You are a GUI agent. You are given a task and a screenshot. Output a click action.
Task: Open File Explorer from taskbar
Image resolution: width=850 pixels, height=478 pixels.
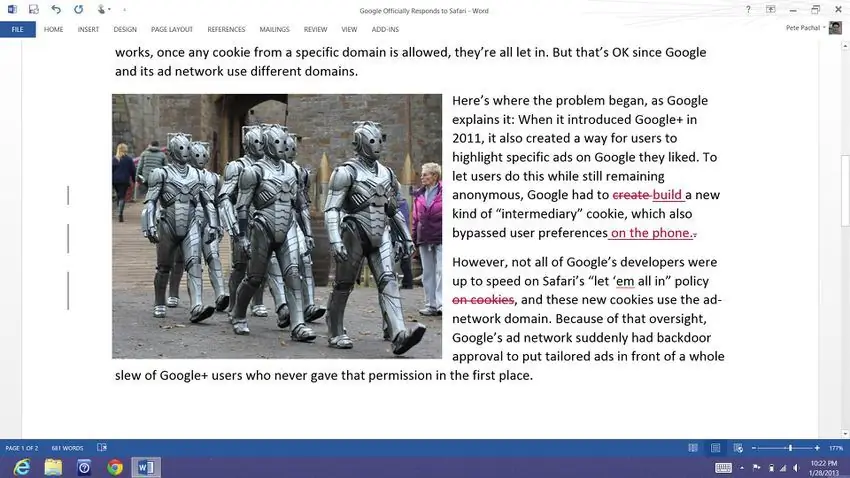pos(53,467)
